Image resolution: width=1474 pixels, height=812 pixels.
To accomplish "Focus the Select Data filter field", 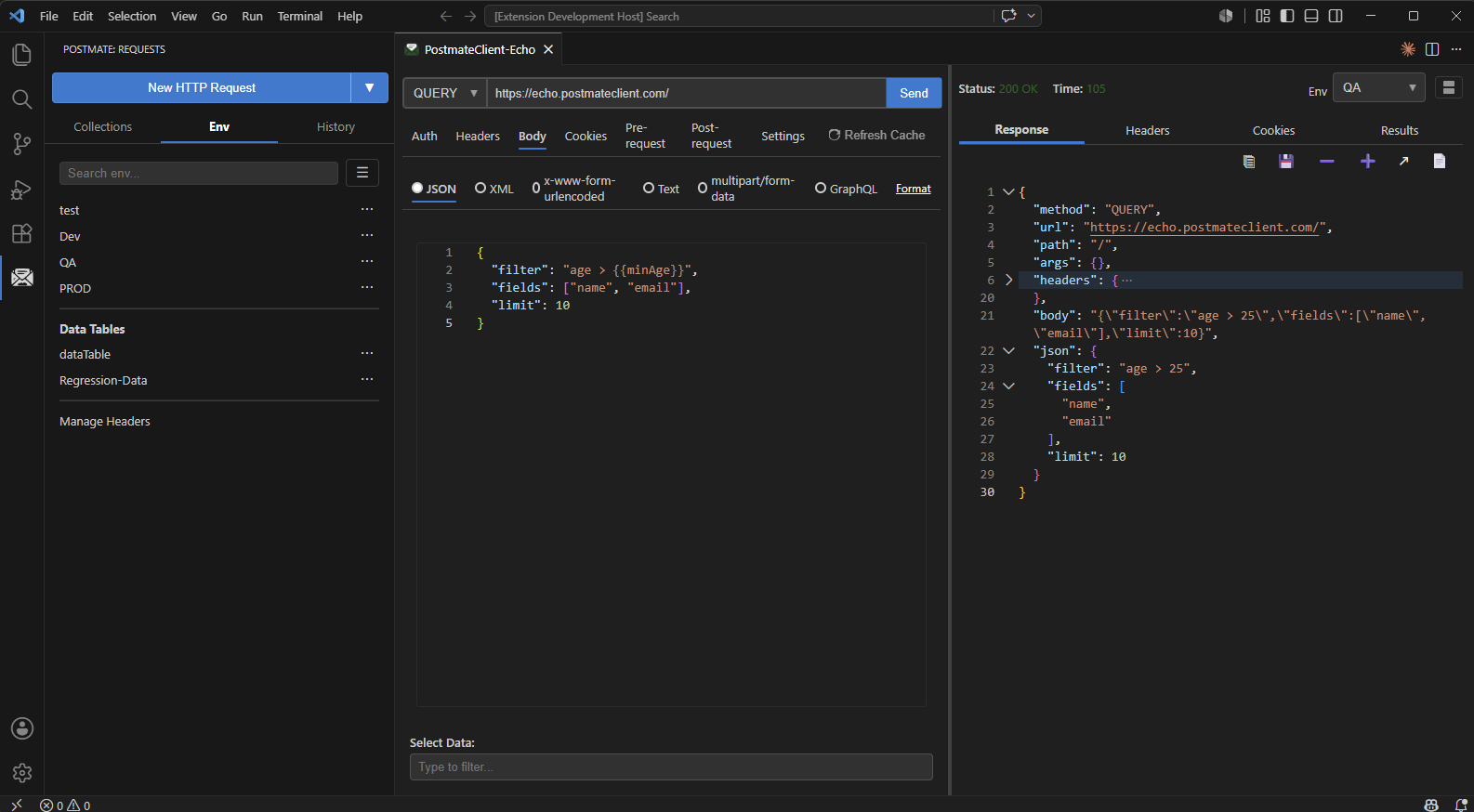I will (x=671, y=766).
